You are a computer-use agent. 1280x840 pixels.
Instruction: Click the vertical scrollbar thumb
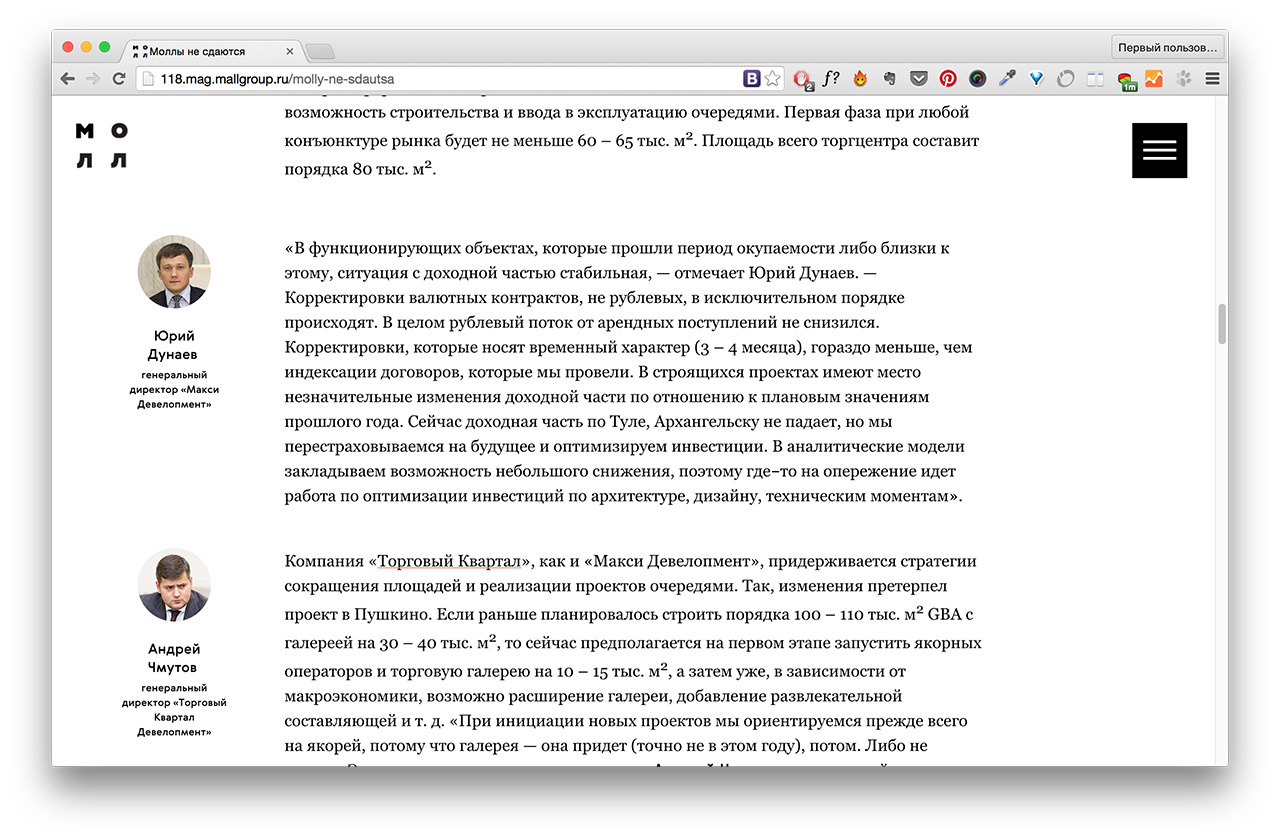tap(1221, 324)
